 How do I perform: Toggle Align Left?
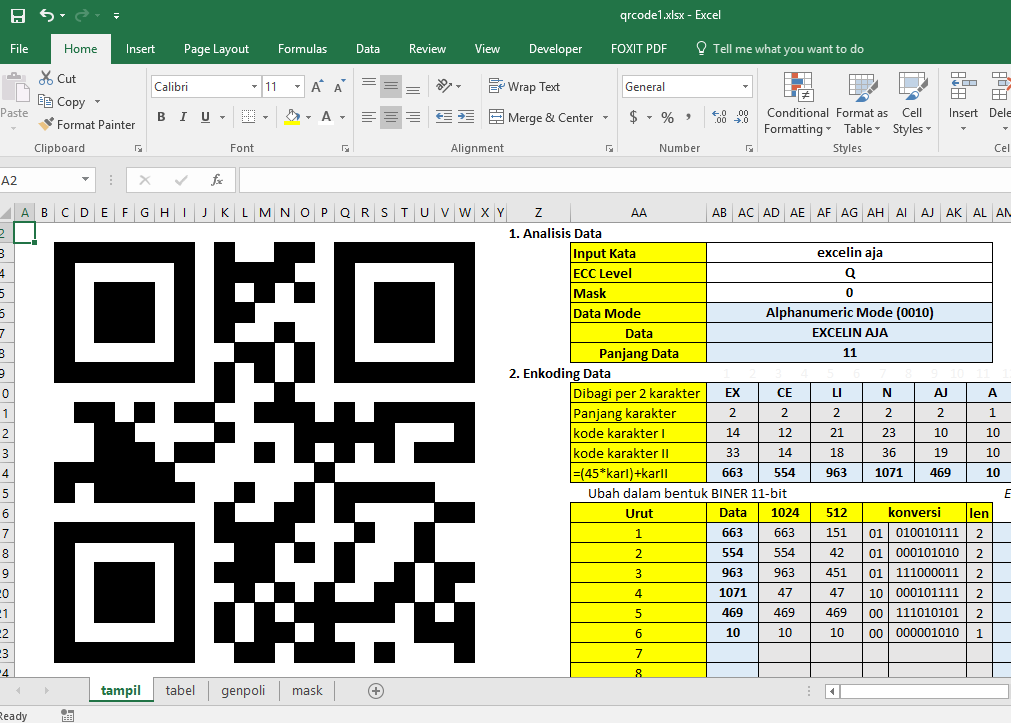point(369,117)
